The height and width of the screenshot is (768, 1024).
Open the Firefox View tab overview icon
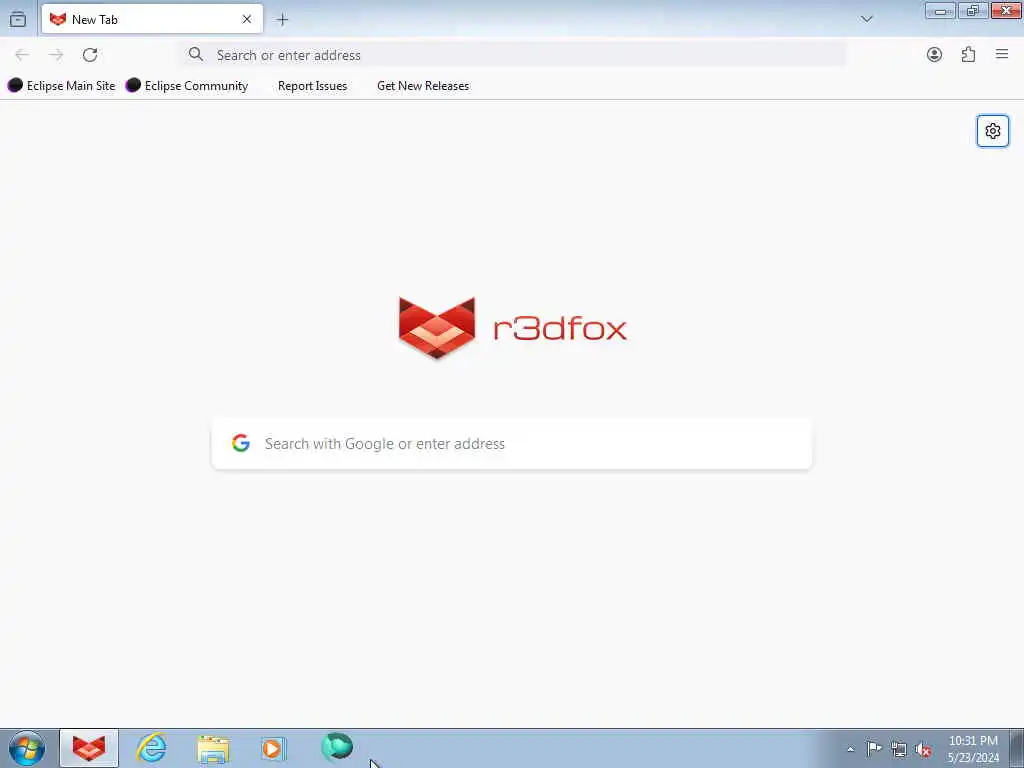[18, 20]
